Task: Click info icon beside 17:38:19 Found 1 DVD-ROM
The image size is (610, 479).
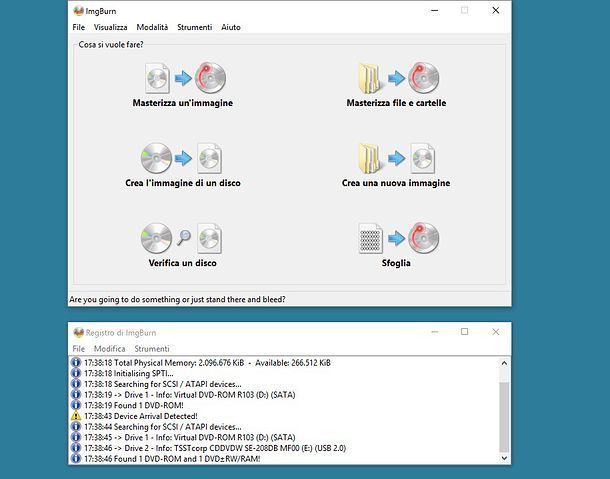Action: pos(76,405)
